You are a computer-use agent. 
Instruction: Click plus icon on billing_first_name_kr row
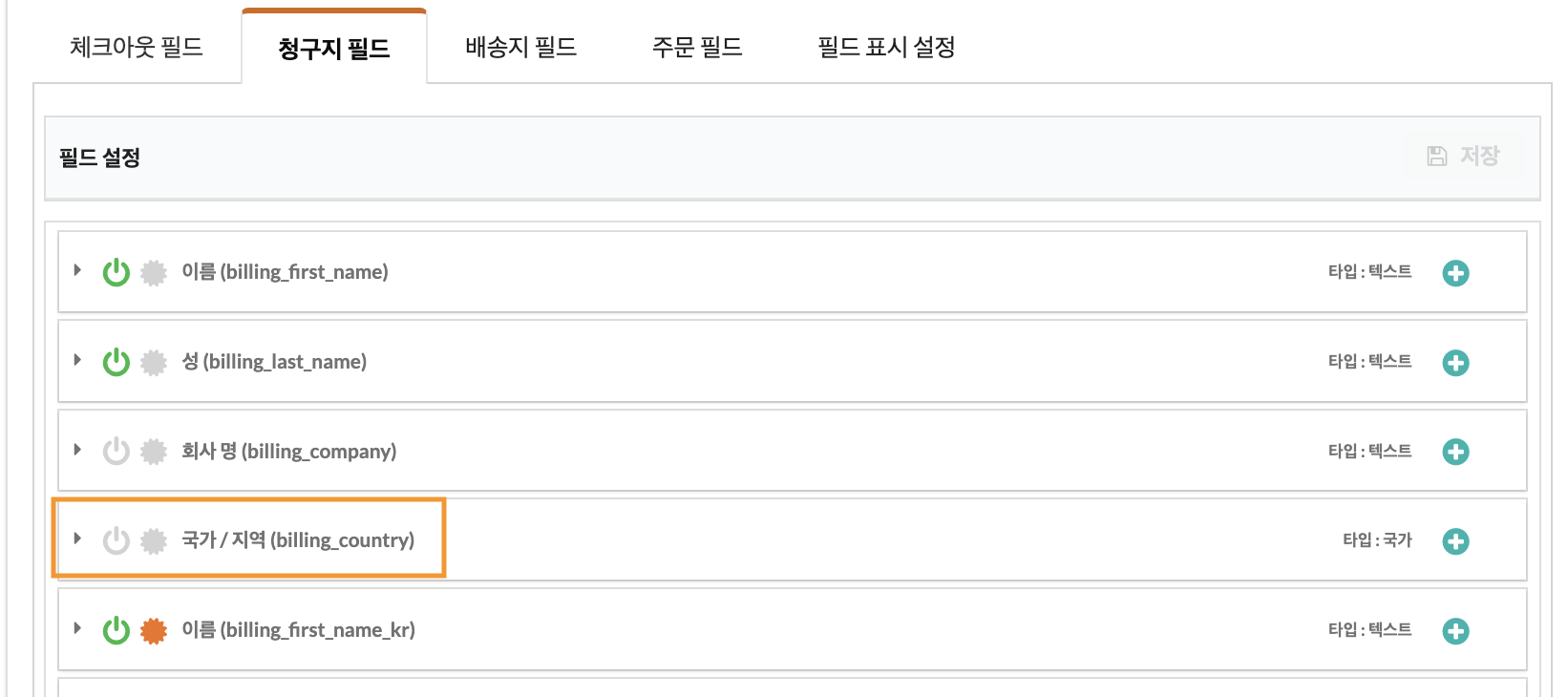tap(1455, 631)
